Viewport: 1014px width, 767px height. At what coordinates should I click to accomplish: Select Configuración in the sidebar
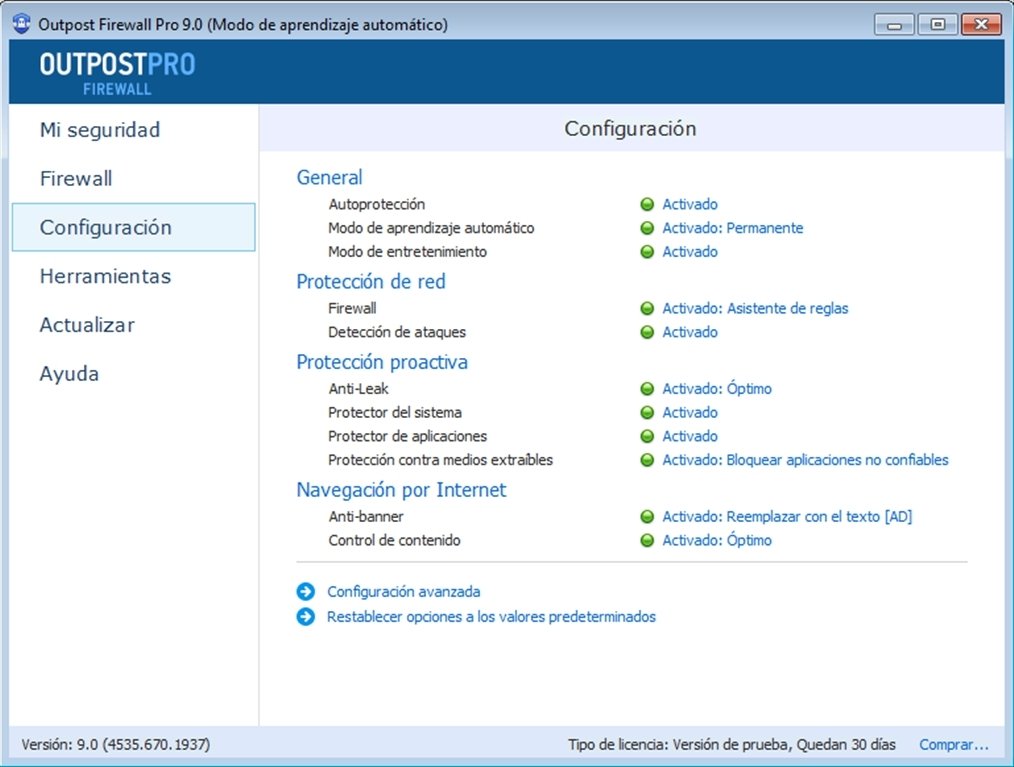133,227
